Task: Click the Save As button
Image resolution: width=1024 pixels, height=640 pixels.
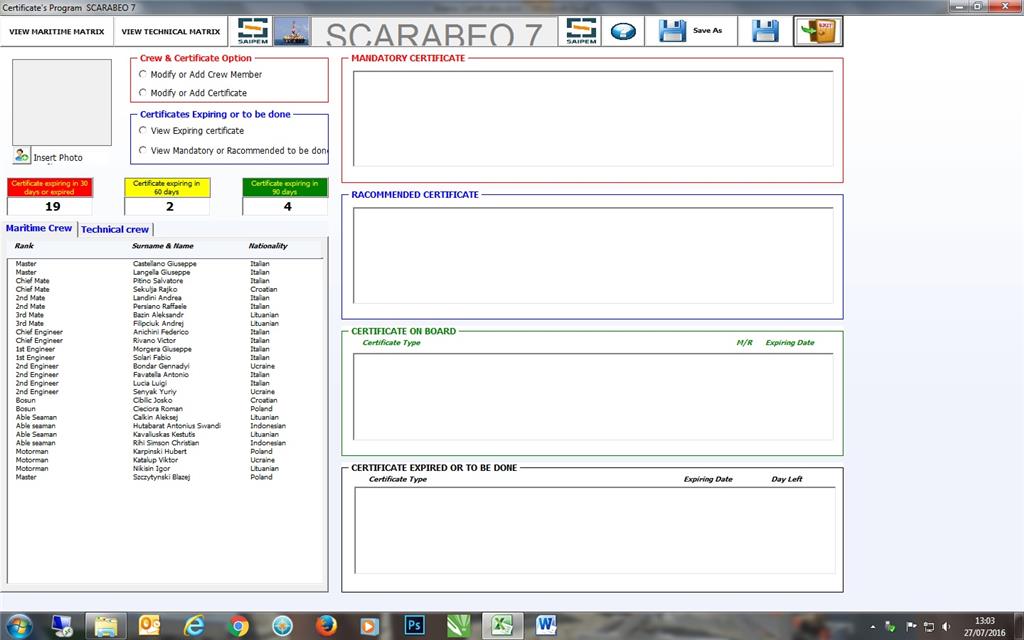Action: click(691, 31)
